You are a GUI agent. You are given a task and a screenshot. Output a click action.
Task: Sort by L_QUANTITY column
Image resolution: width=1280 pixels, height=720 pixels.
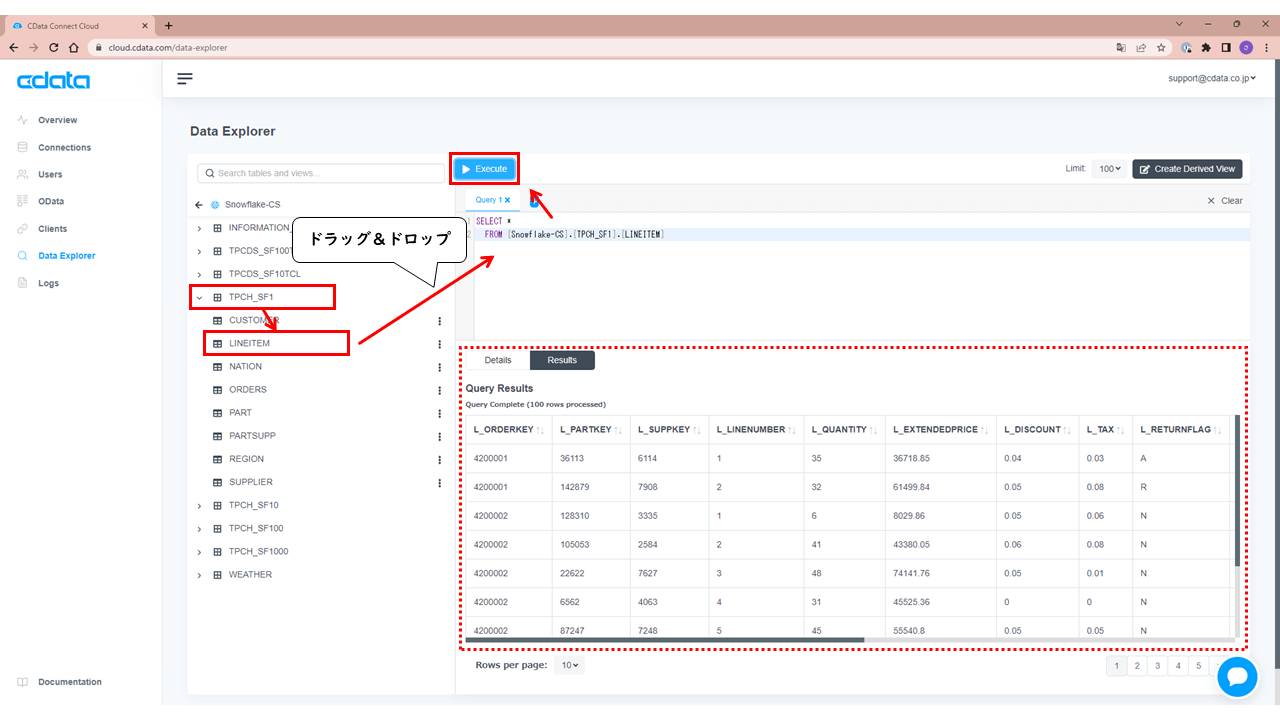click(x=874, y=430)
